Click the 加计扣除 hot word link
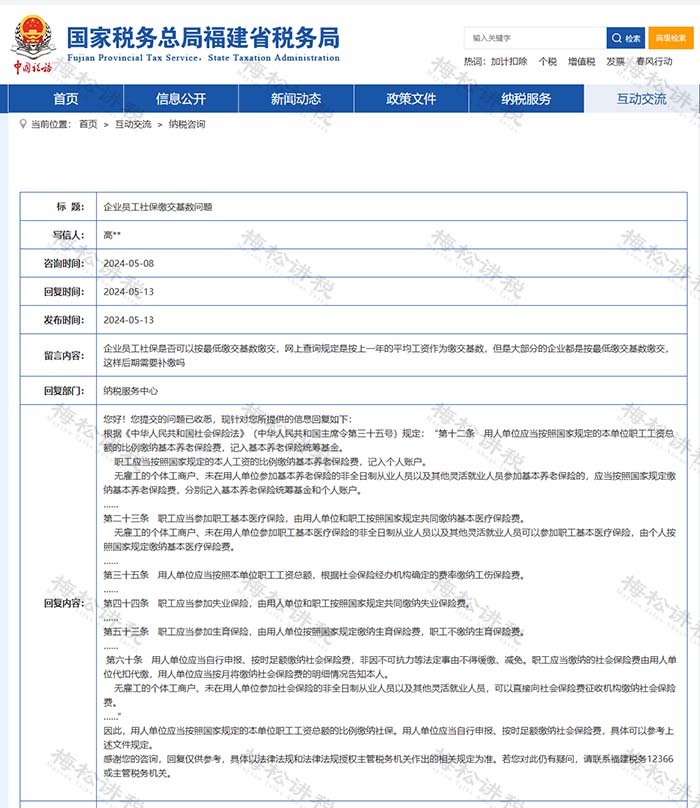Image resolution: width=700 pixels, height=808 pixels. tap(509, 62)
